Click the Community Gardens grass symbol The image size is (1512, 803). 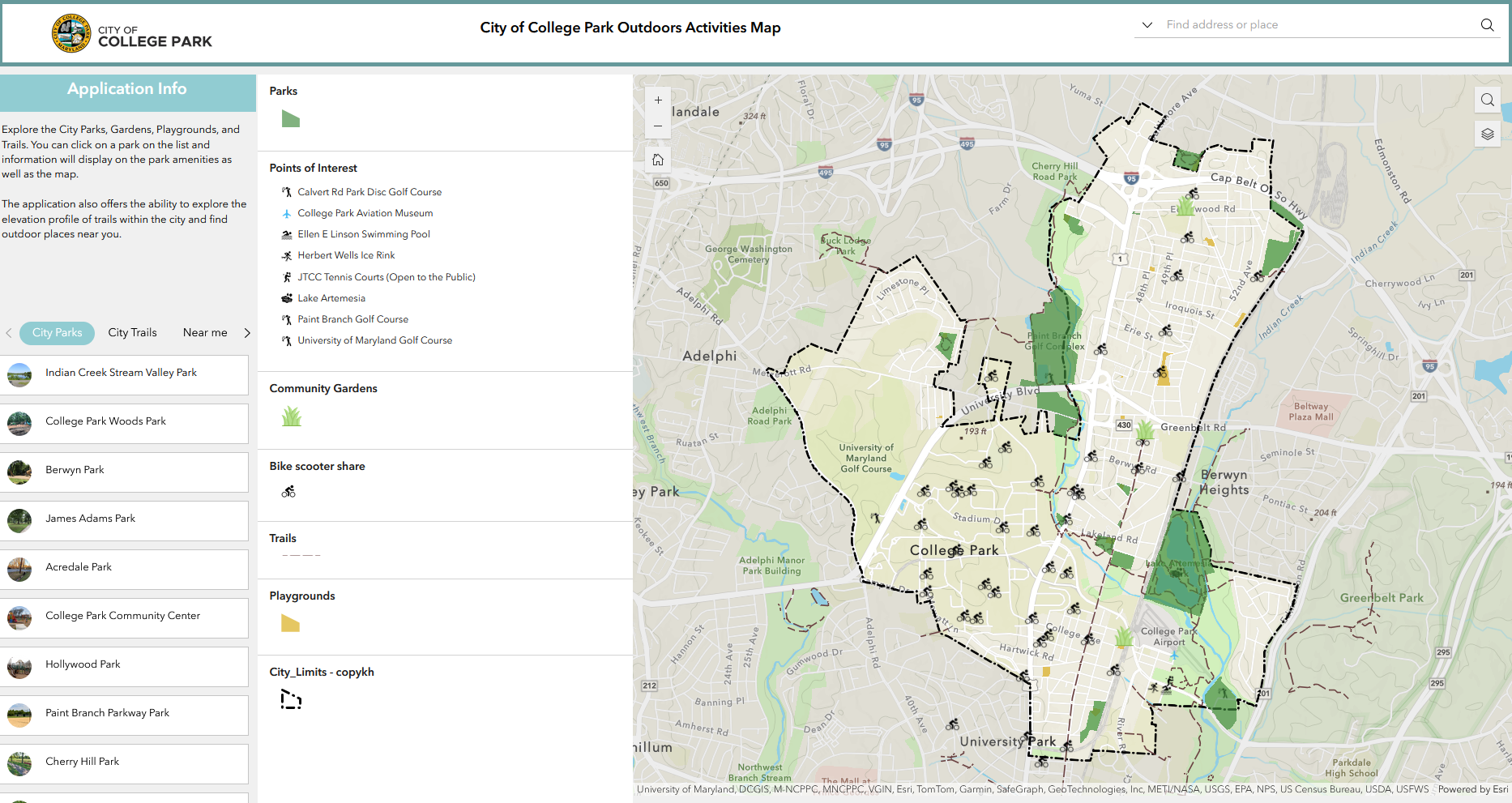pyautogui.click(x=291, y=416)
